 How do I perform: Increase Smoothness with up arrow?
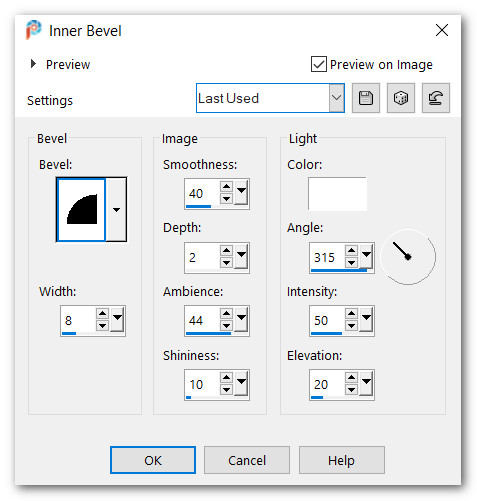coord(226,186)
